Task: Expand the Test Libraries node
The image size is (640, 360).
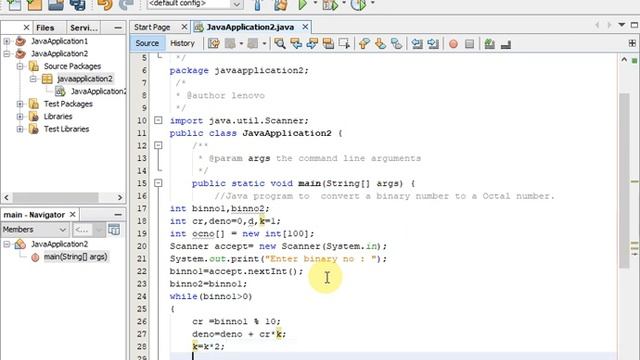Action: tap(20, 129)
